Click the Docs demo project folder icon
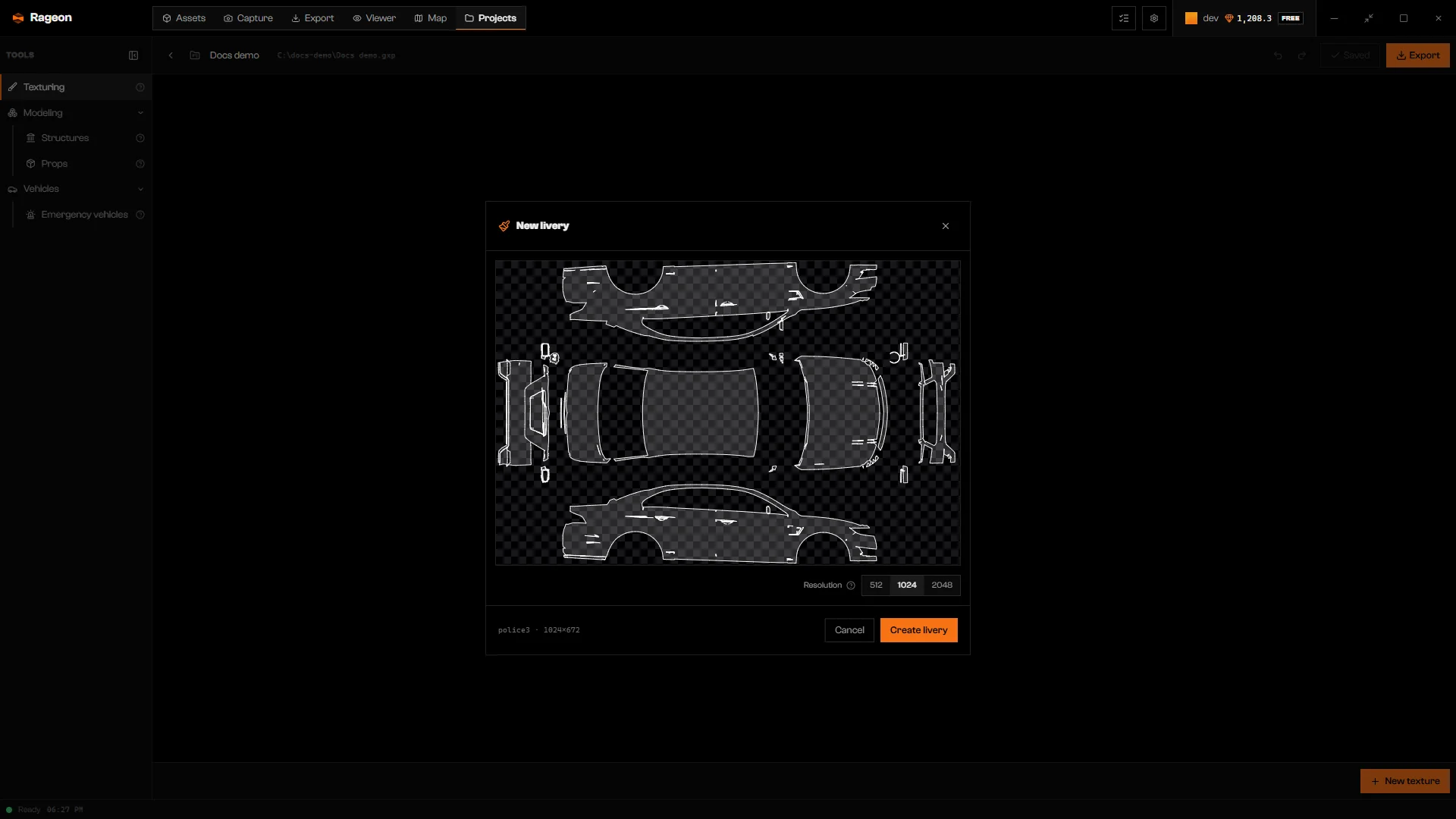The width and height of the screenshot is (1456, 819). click(195, 55)
